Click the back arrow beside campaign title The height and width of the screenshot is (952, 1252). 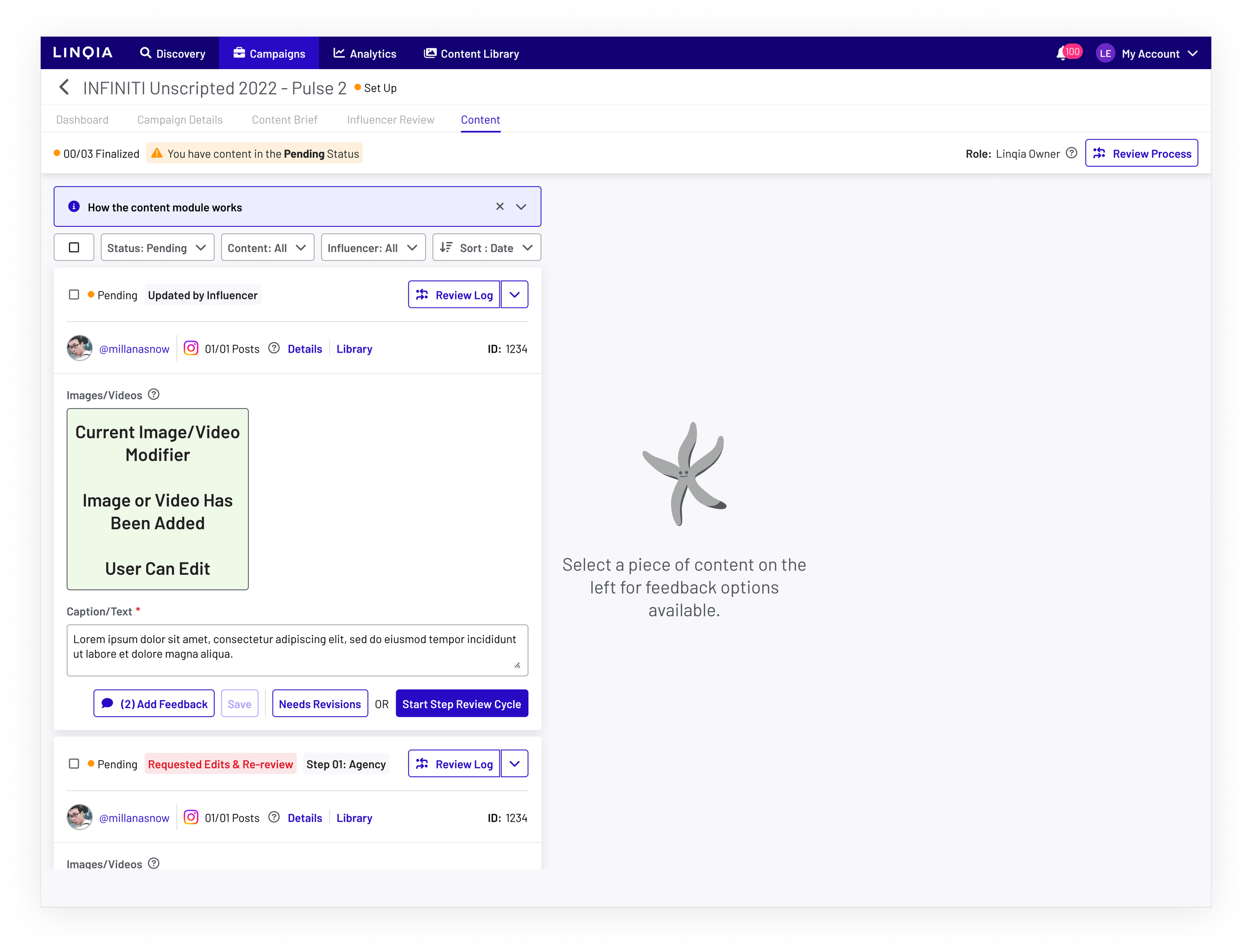tap(65, 87)
